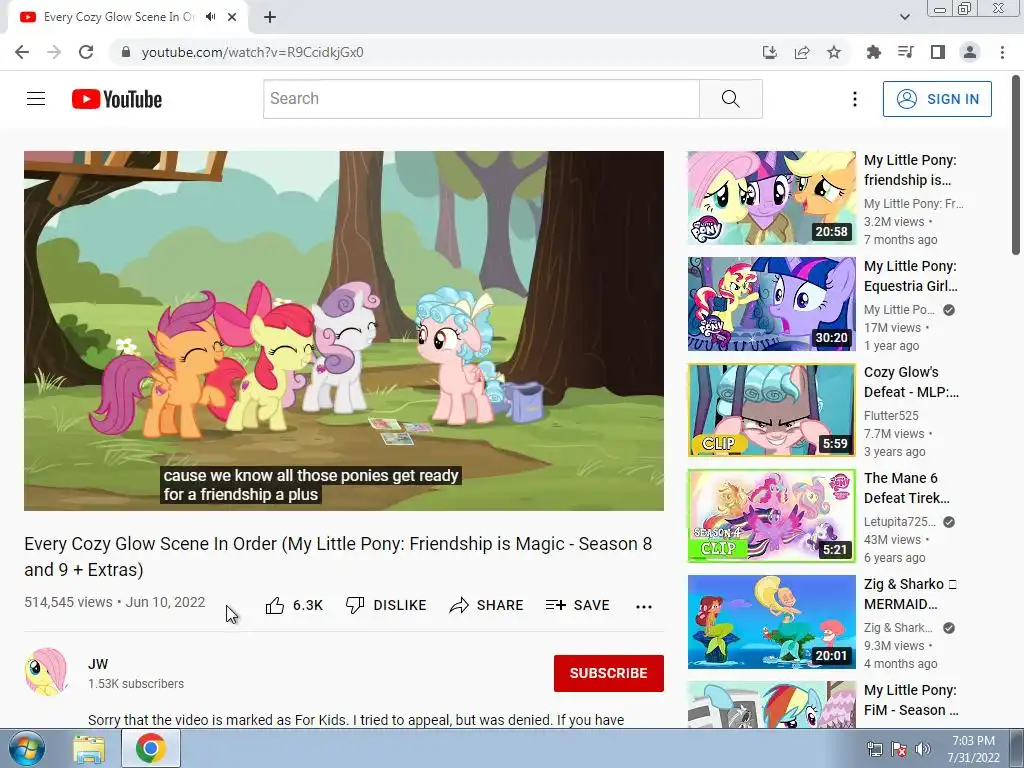Open Mane 6 Defeat Tirek thumbnail
The height and width of the screenshot is (768, 1024).
pyautogui.click(x=771, y=516)
